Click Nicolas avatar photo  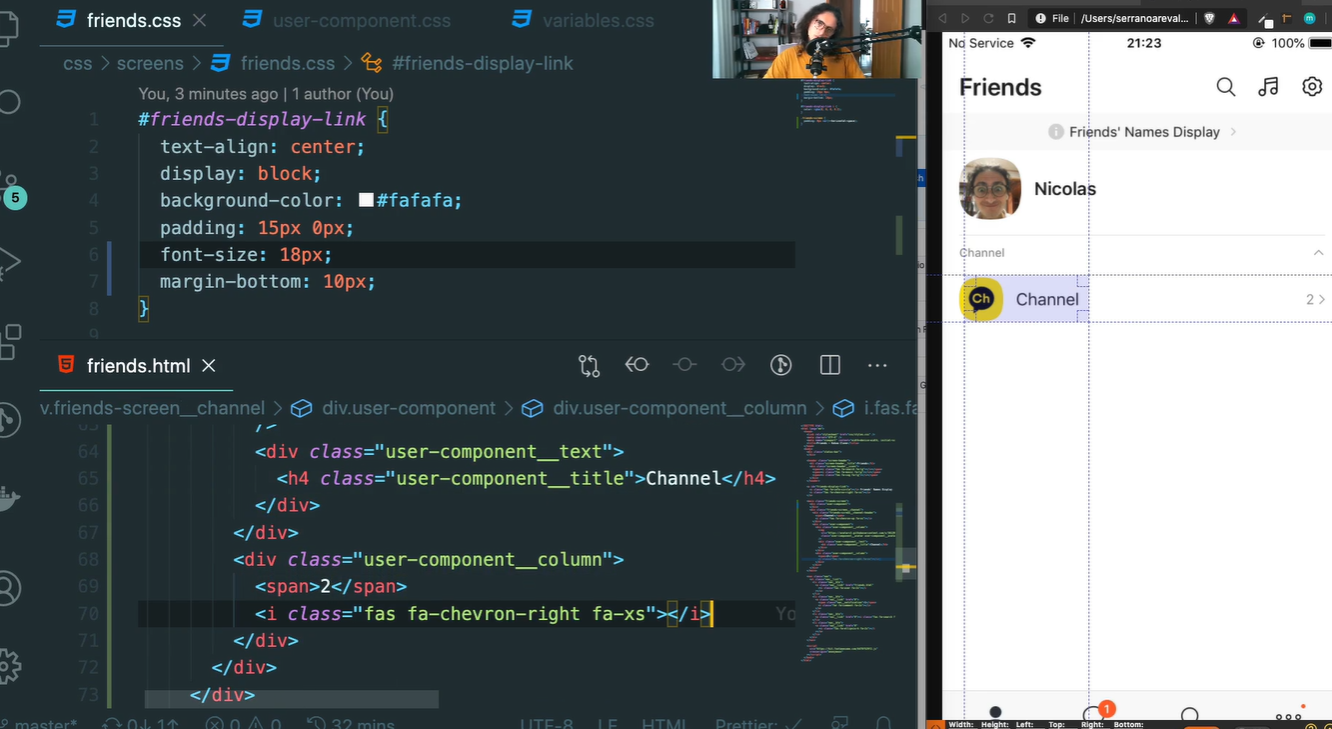coord(990,189)
